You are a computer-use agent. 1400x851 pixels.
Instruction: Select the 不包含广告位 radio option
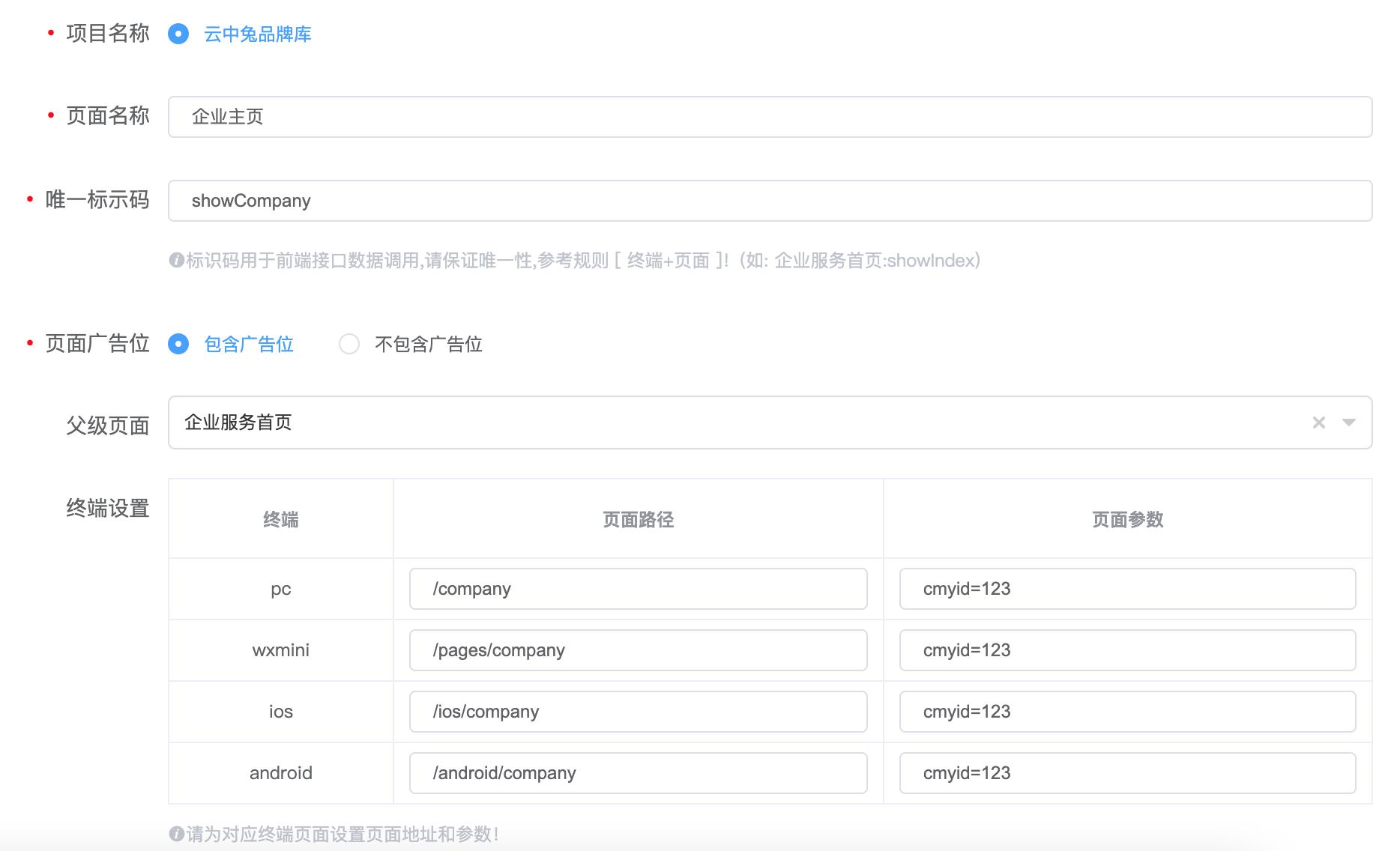pos(349,345)
